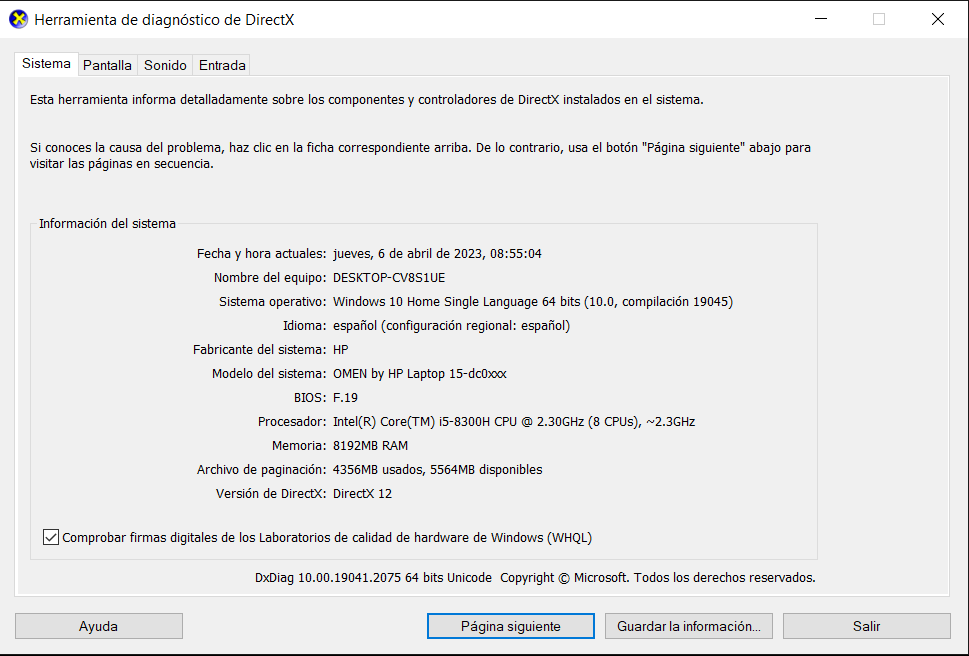Click the window title Herramienta de diagnóstico de DirectX
This screenshot has height=656, width=969.
click(x=164, y=20)
